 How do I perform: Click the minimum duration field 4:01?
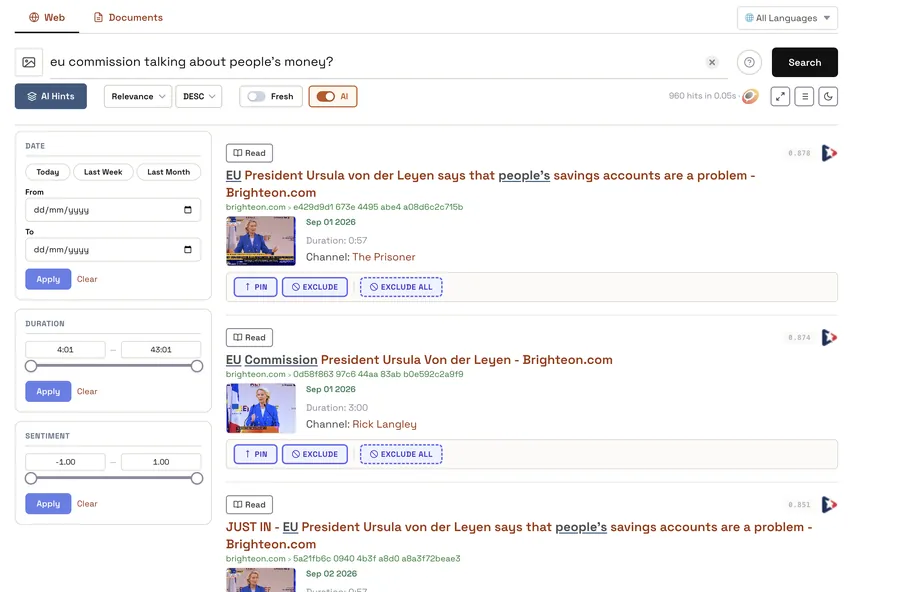tap(65, 349)
